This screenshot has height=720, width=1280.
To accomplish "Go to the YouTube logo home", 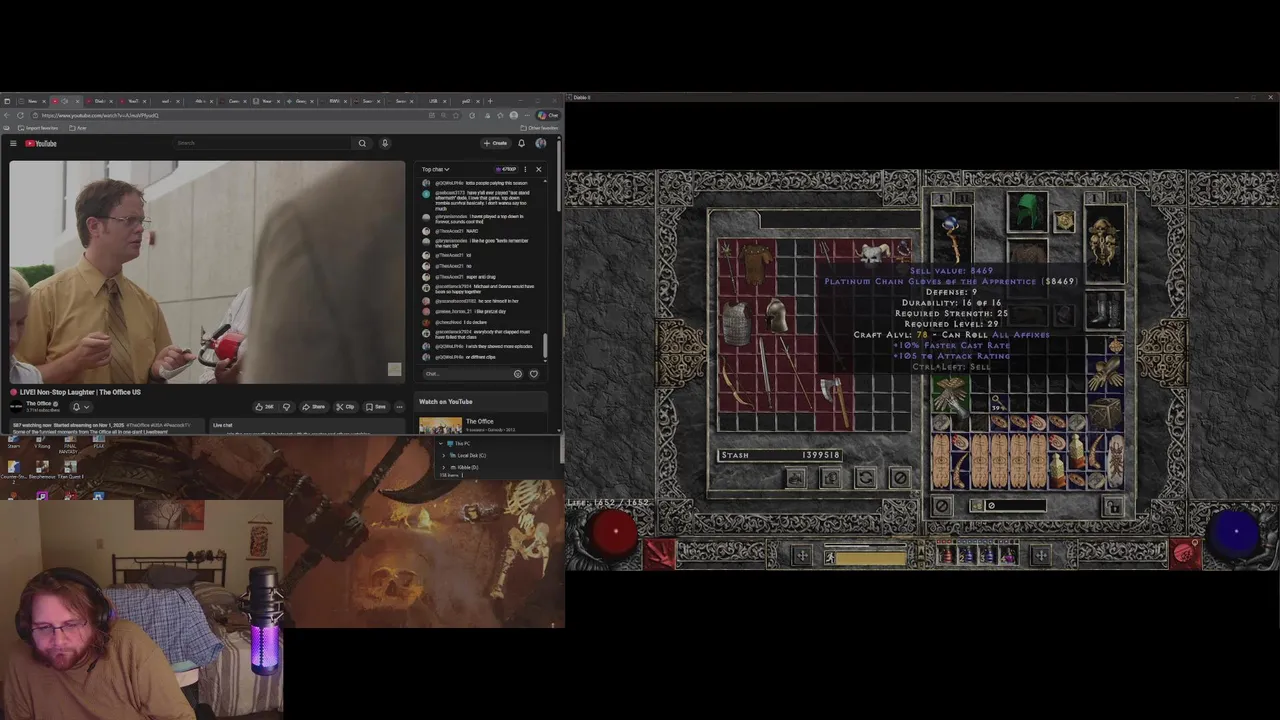I will 41,143.
